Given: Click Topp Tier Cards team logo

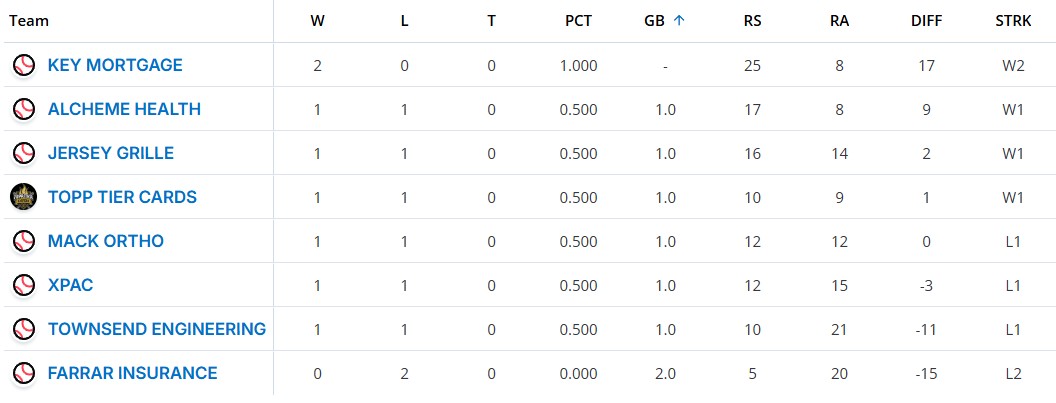Looking at the screenshot, I should tap(23, 198).
